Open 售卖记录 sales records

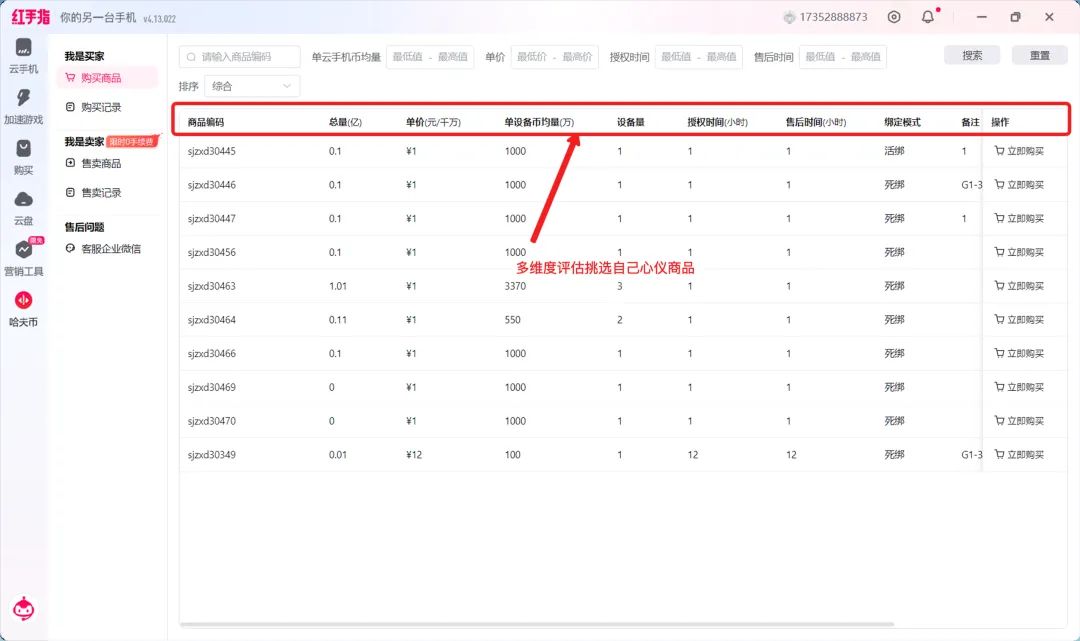coord(101,192)
